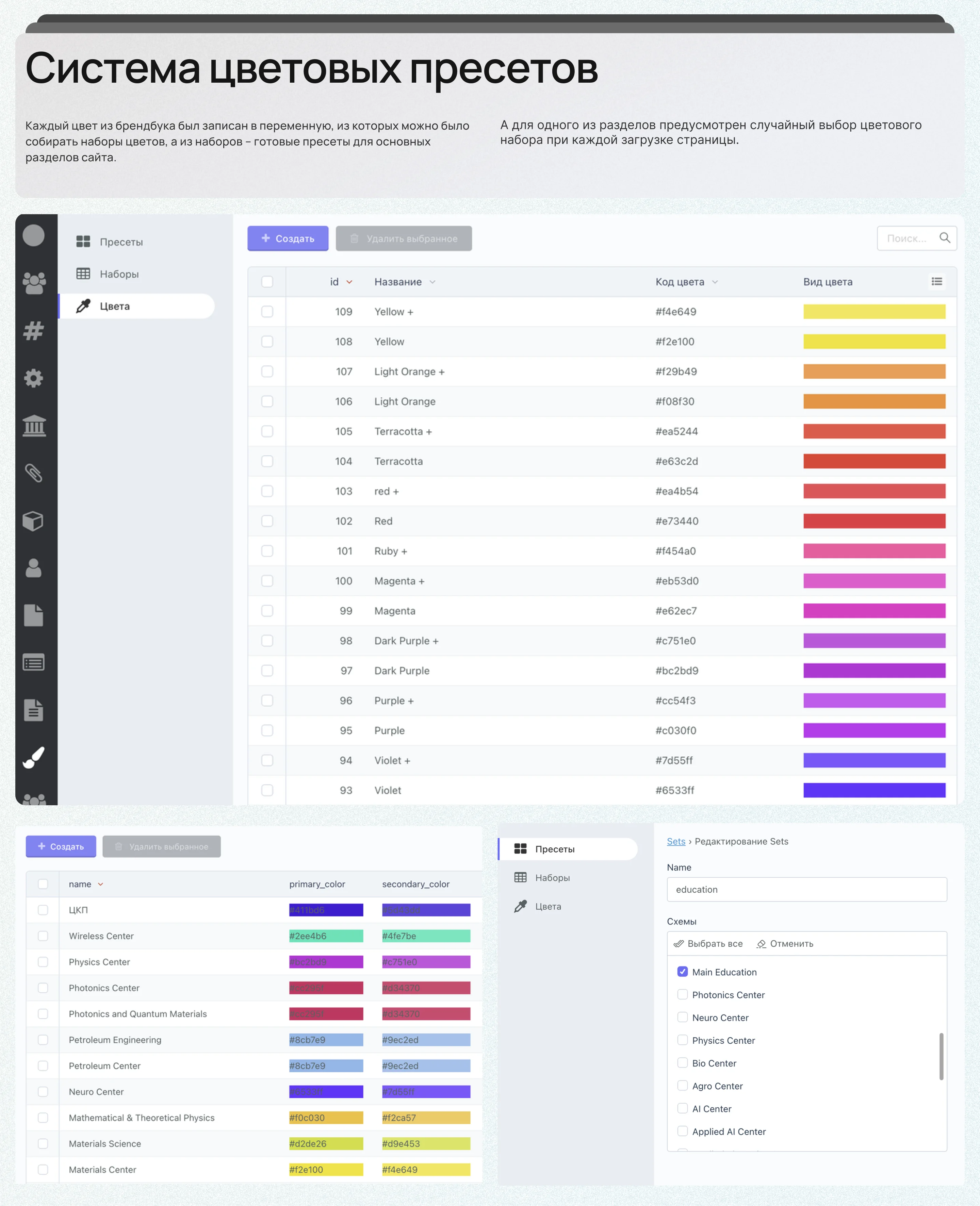Click the 3D cube icon in sidebar
Screen dimensions: 980x1206
pyautogui.click(x=33, y=521)
